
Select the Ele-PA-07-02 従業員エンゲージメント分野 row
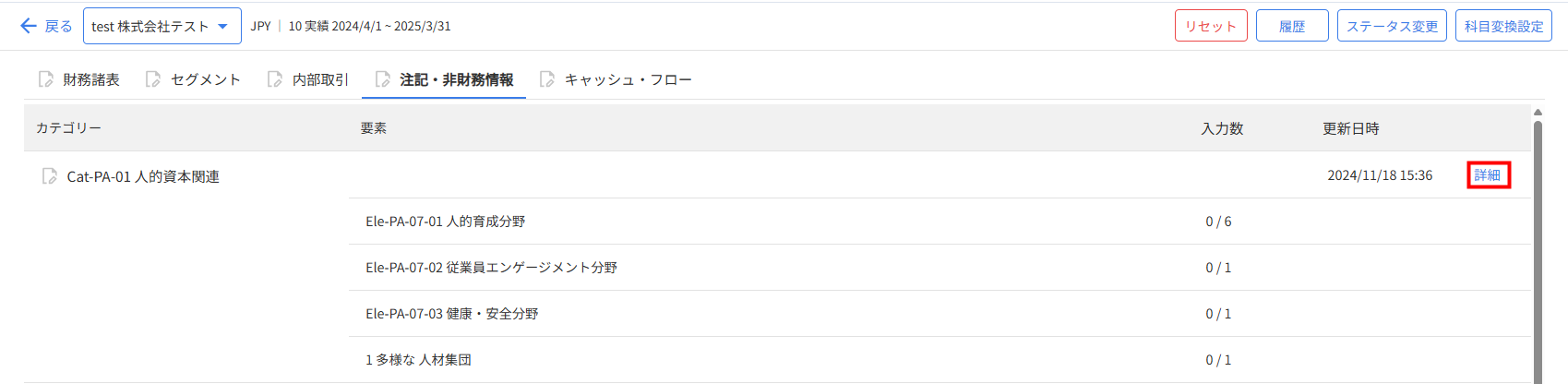tap(491, 268)
